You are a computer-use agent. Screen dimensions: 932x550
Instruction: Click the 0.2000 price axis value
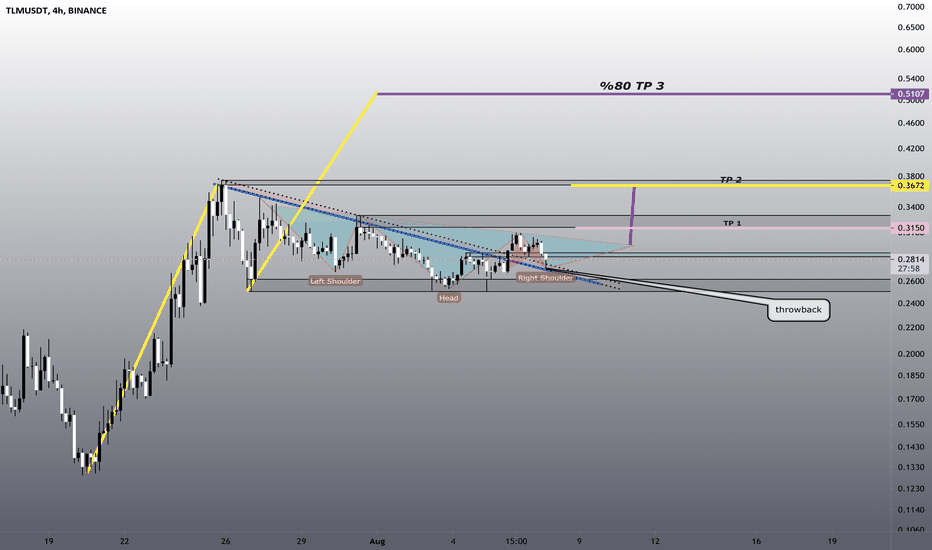[x=911, y=354]
